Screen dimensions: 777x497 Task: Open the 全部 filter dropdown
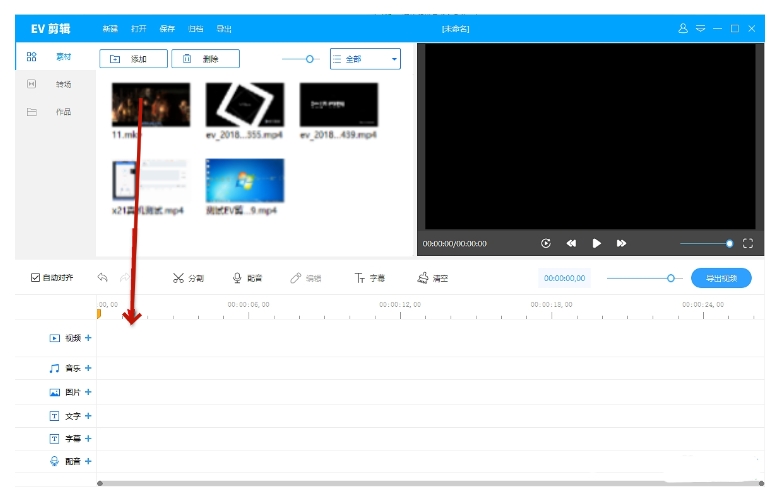pos(365,59)
